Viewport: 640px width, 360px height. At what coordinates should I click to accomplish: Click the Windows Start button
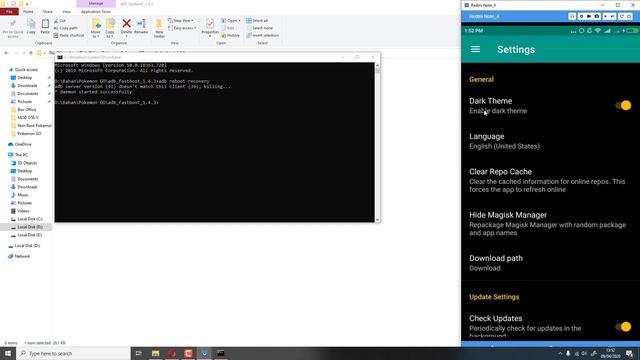(x=8, y=353)
